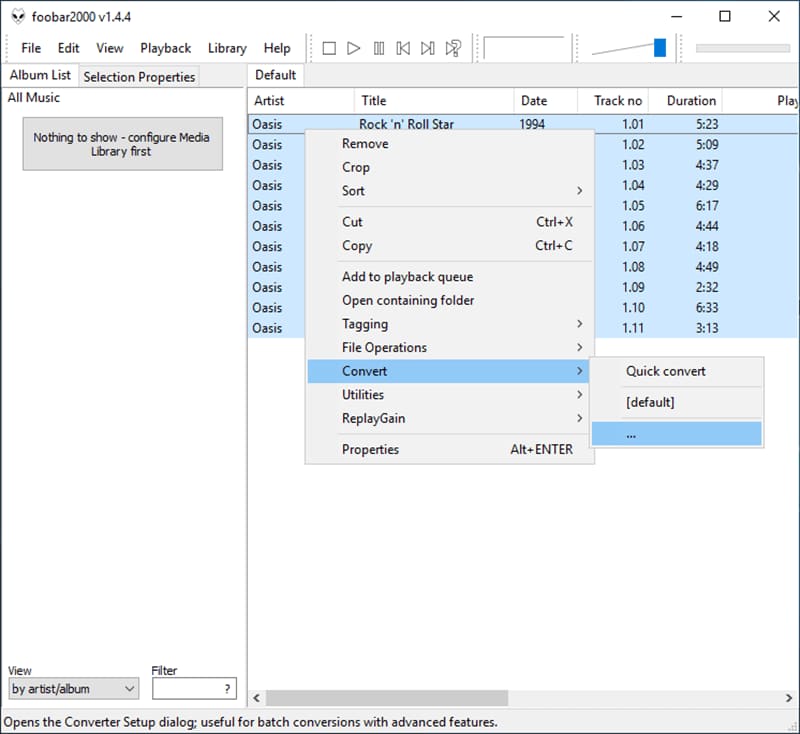The width and height of the screenshot is (800, 734).
Task: Play a random track icon
Action: tap(453, 48)
